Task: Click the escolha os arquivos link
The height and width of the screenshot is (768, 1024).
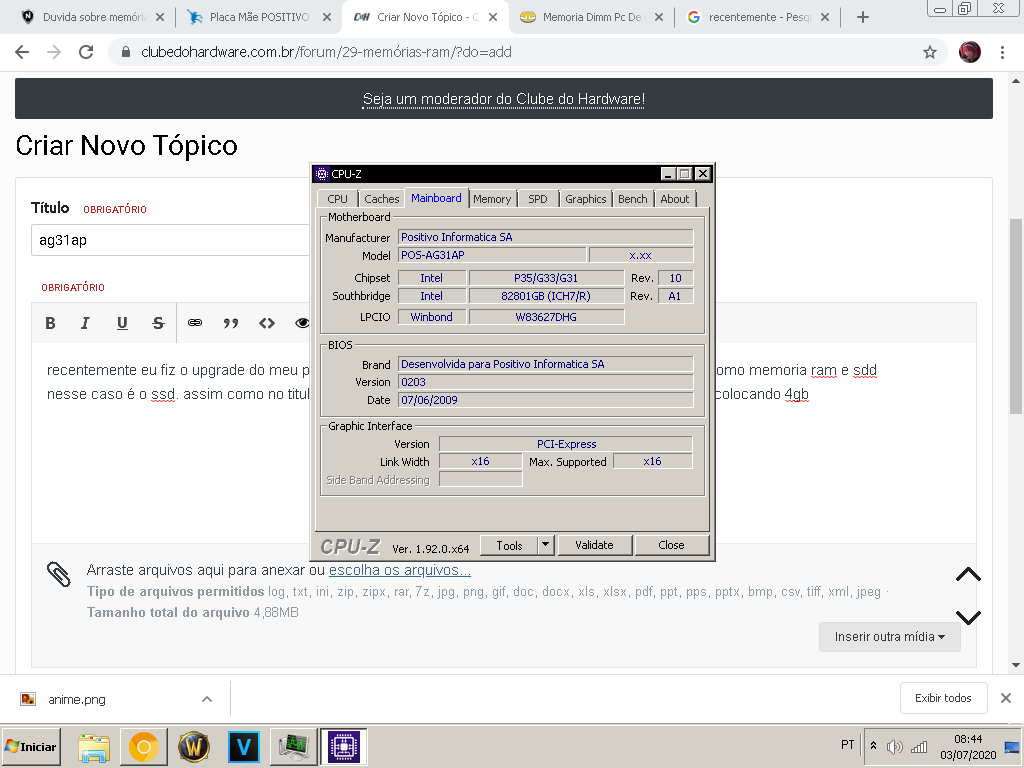Action: click(400, 570)
